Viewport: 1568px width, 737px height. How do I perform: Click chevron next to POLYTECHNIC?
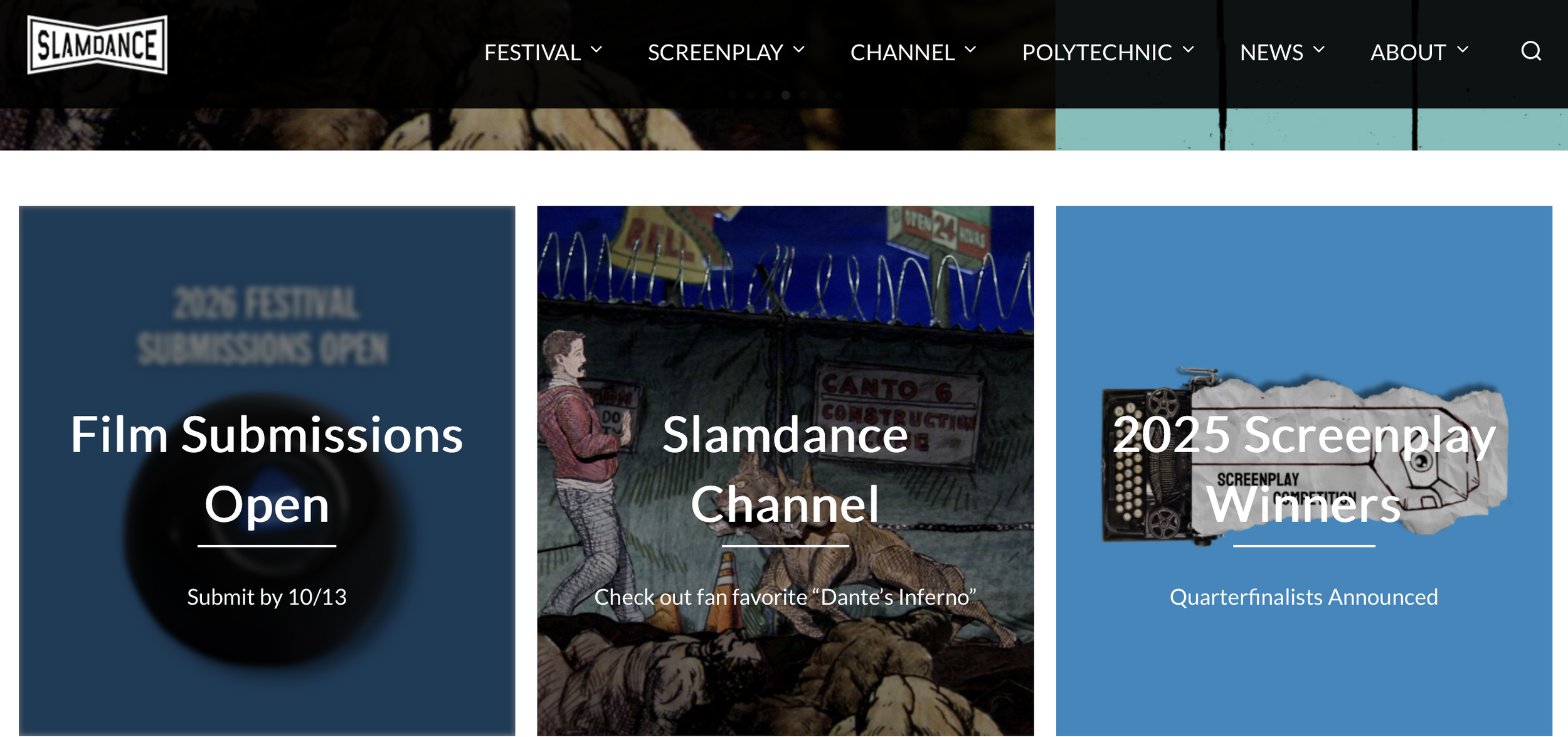pos(1188,50)
